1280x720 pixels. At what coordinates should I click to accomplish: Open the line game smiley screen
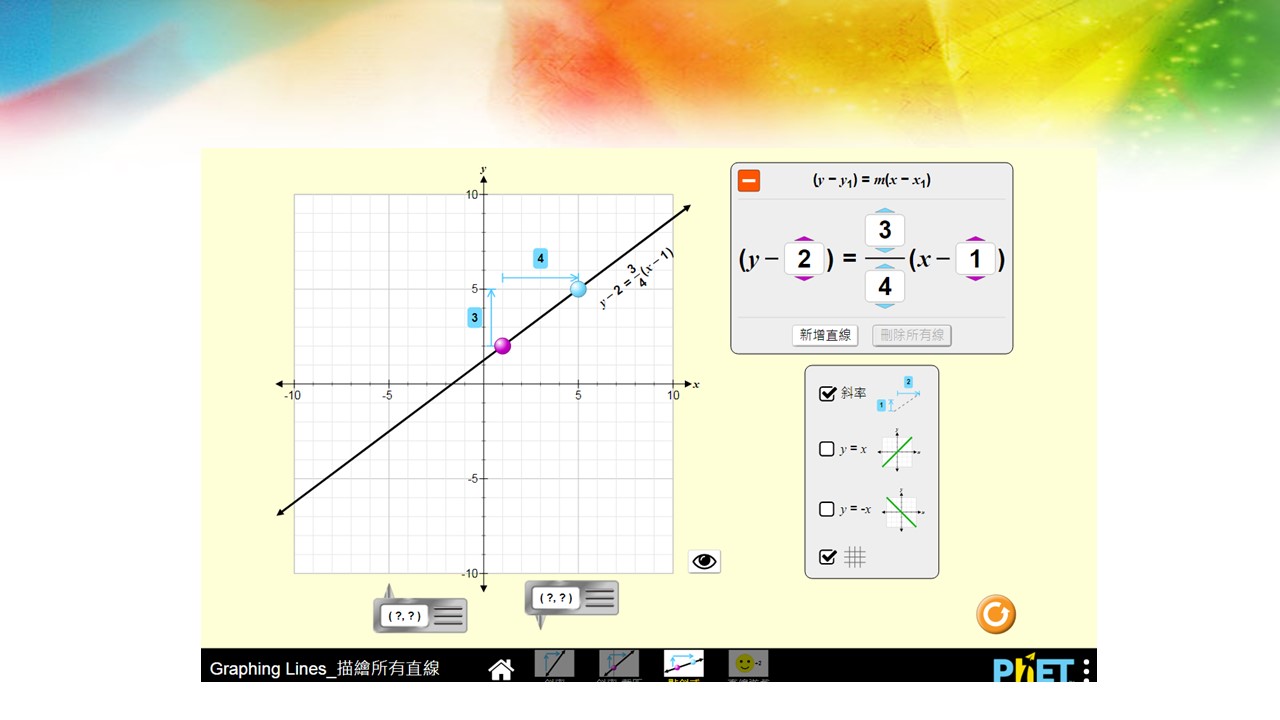click(x=748, y=664)
